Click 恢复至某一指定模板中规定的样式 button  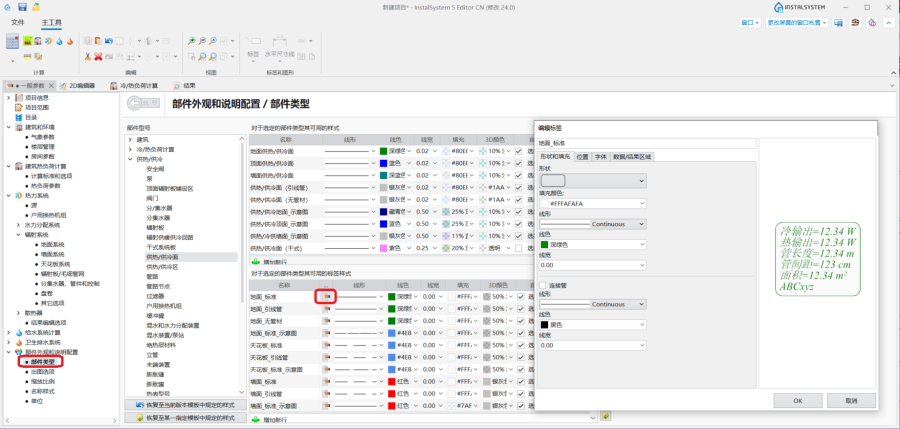pyautogui.click(x=186, y=418)
